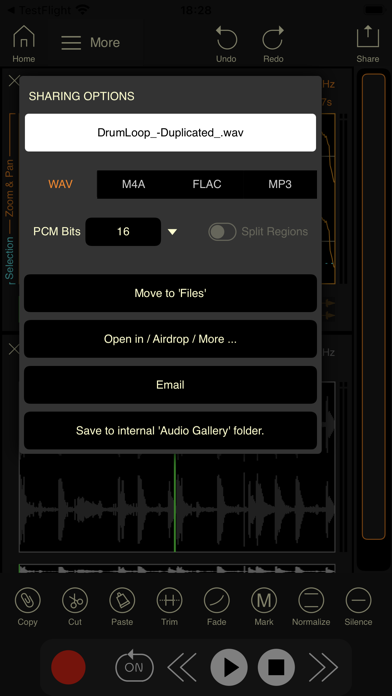392x696 pixels.
Task: Select the M4A format tab
Action: click(134, 184)
